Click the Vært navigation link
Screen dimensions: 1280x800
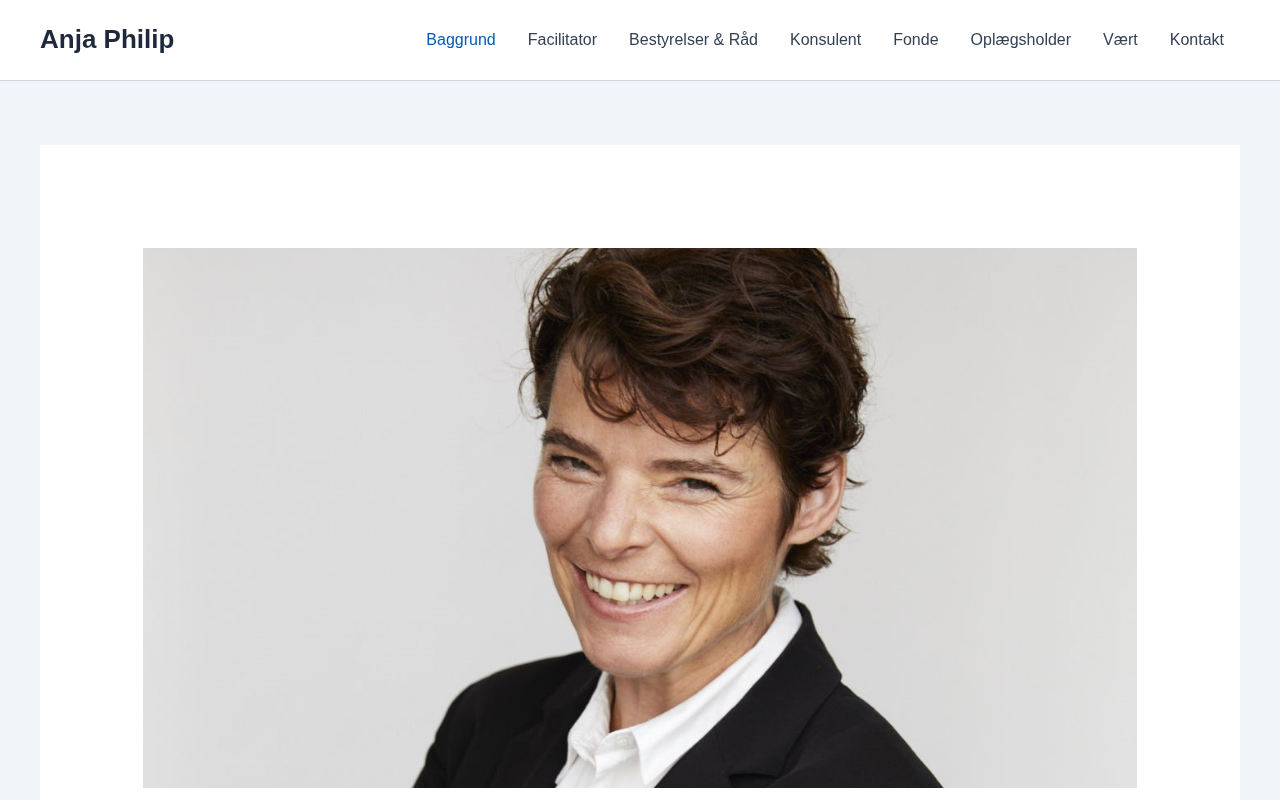pos(1120,40)
